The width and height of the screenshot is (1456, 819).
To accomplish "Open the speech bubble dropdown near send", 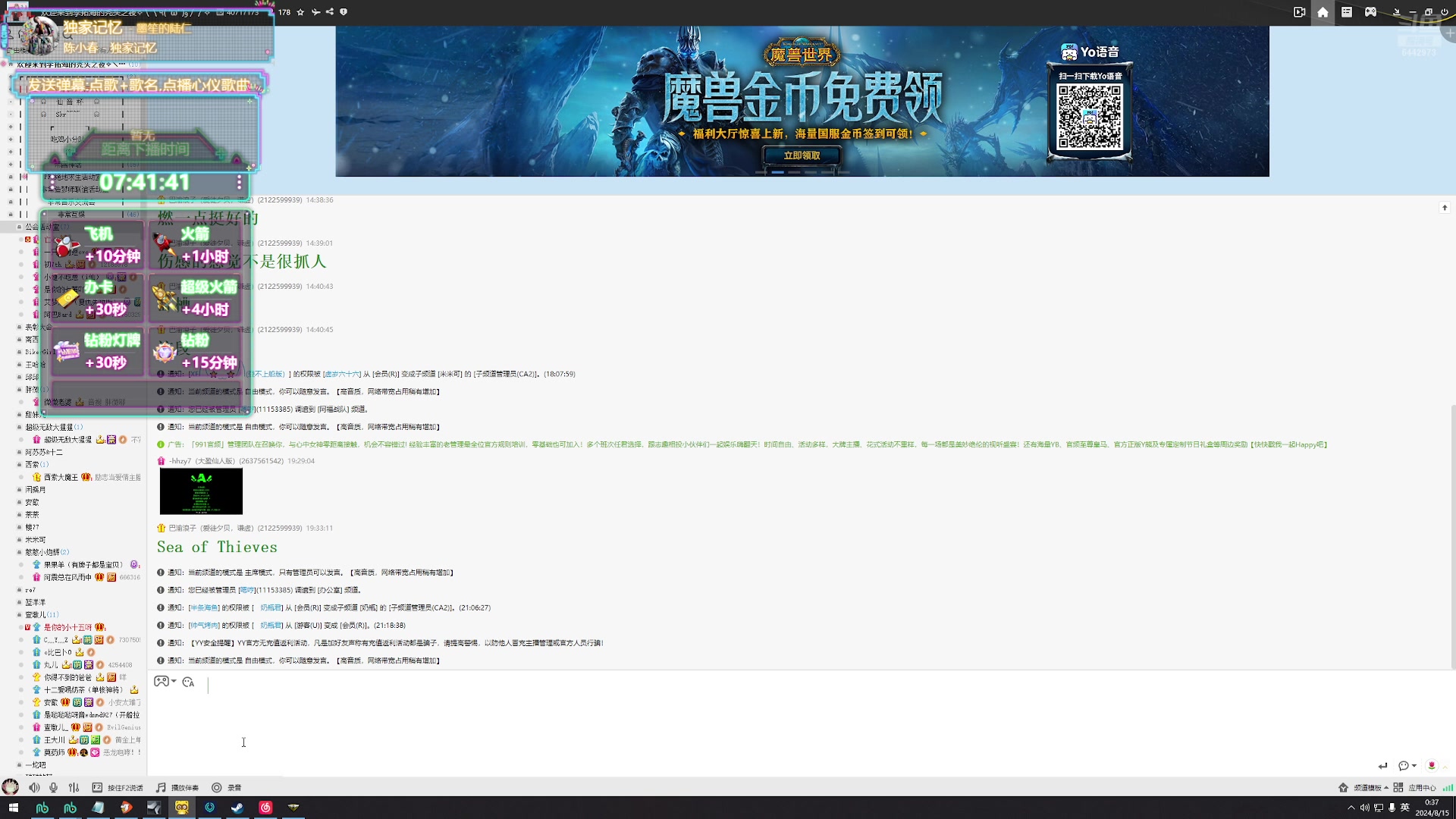I will [x=1407, y=766].
